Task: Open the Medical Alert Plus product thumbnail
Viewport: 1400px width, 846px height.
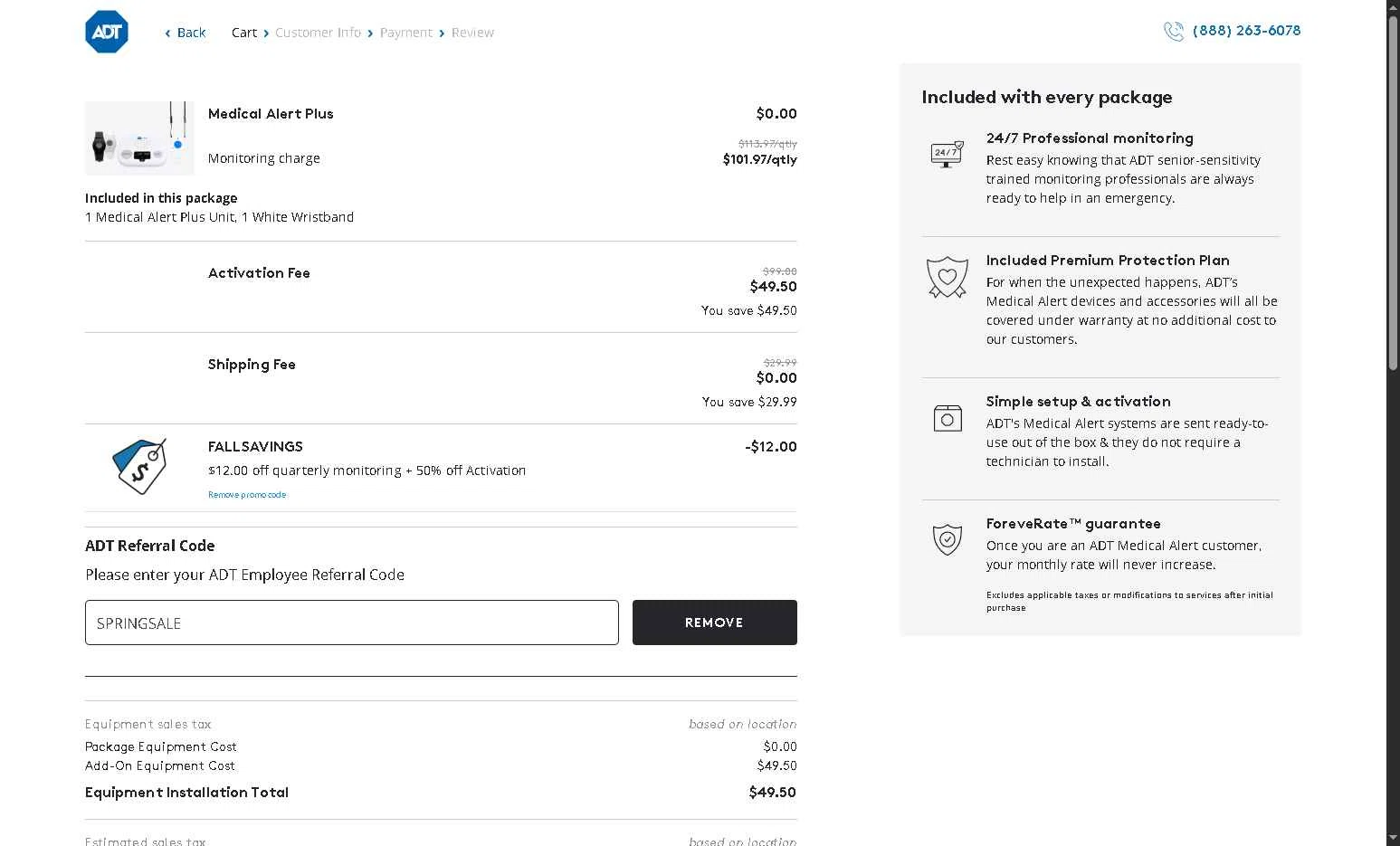Action: coord(139,138)
